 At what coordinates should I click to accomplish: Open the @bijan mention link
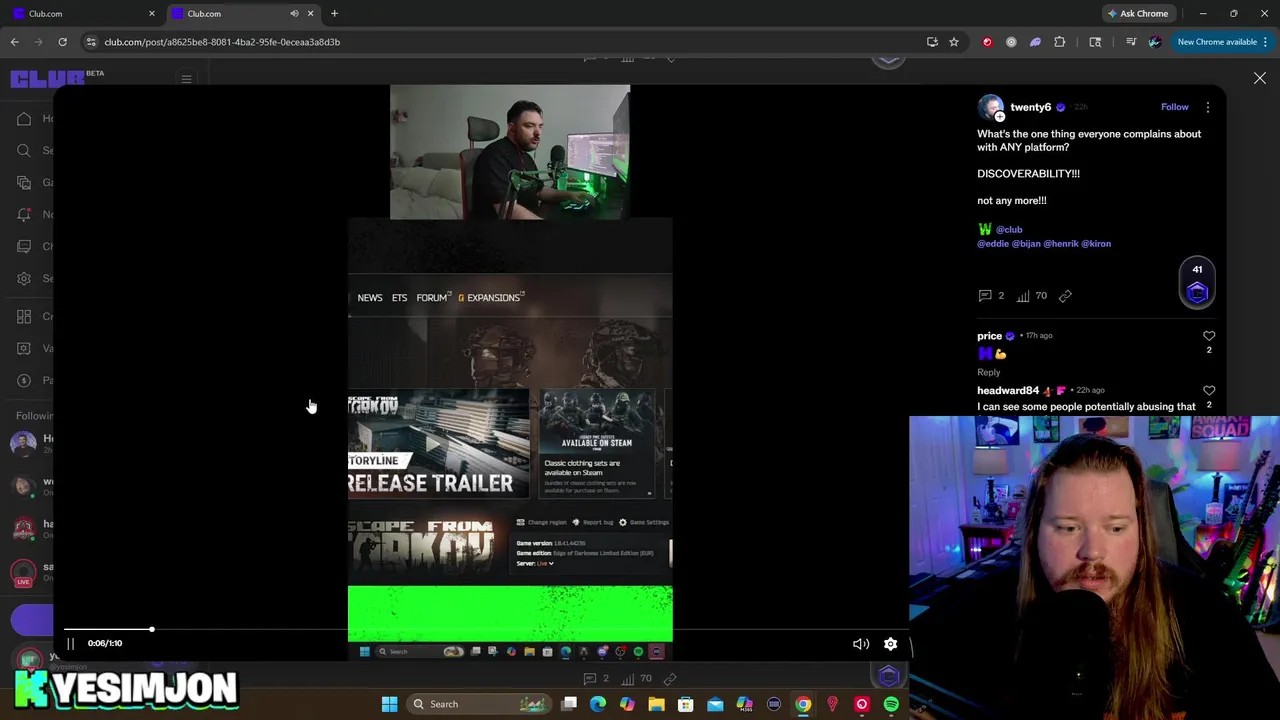(1027, 244)
